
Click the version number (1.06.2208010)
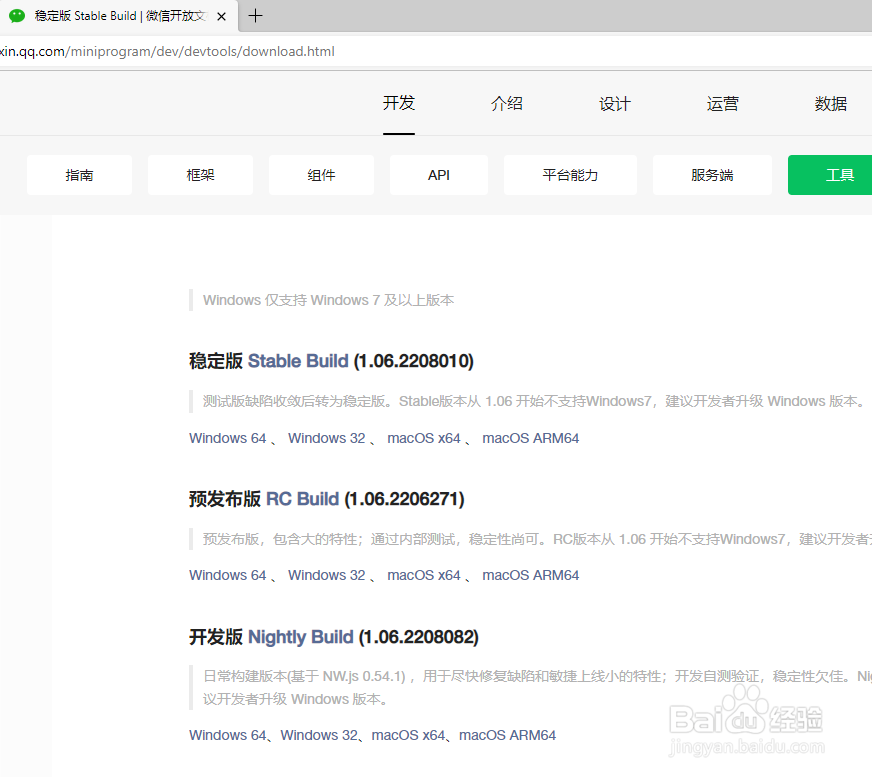pyautogui.click(x=414, y=361)
